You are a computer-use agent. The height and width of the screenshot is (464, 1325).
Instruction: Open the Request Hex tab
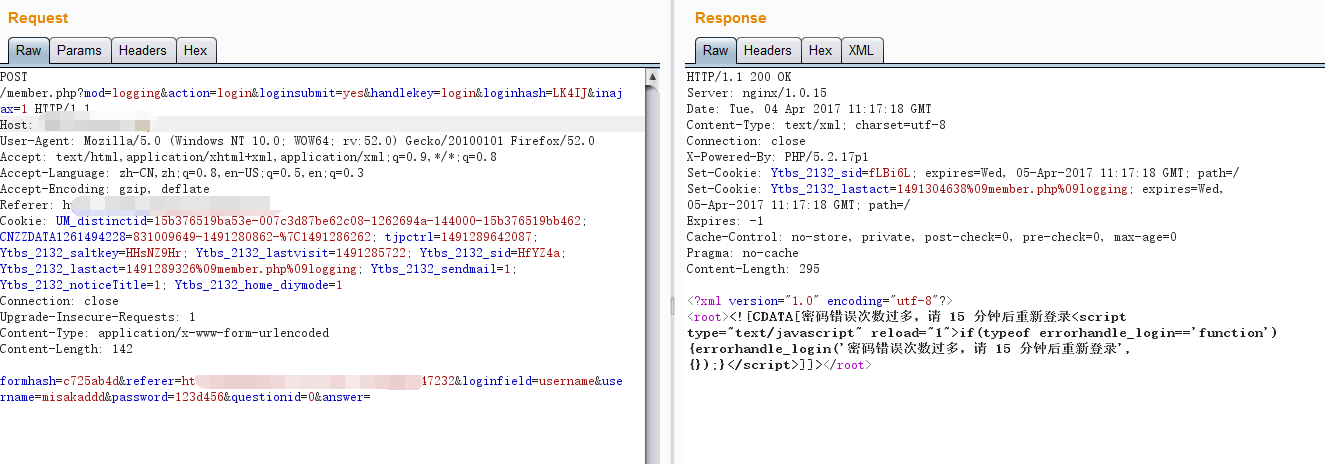pyautogui.click(x=196, y=51)
